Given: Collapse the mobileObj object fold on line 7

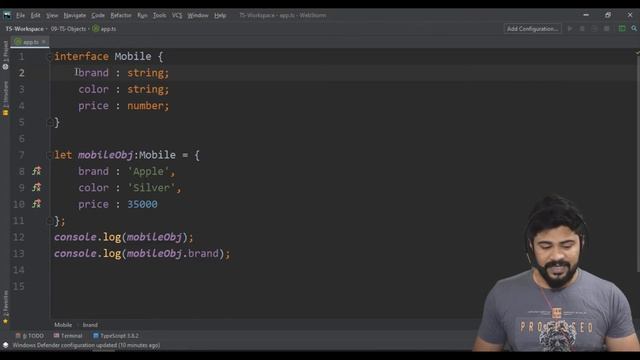Looking at the screenshot, I should coord(50,155).
